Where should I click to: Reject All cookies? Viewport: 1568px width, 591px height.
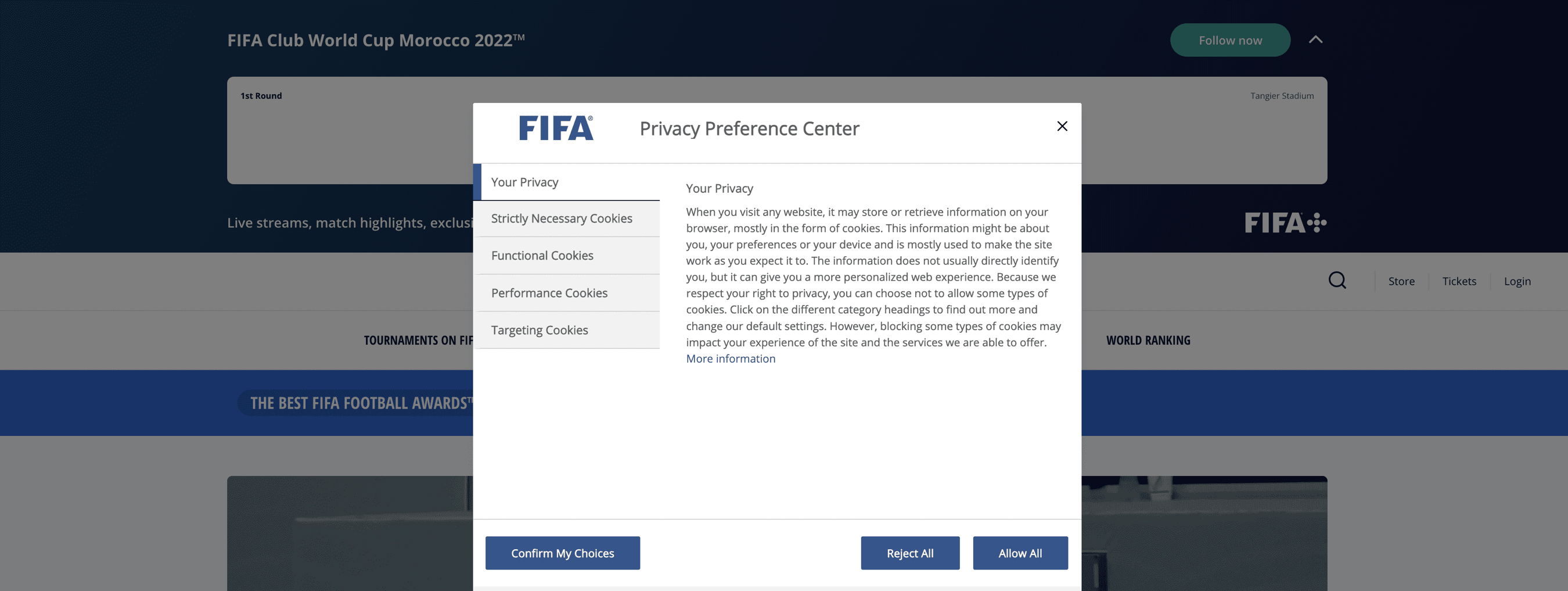click(909, 553)
